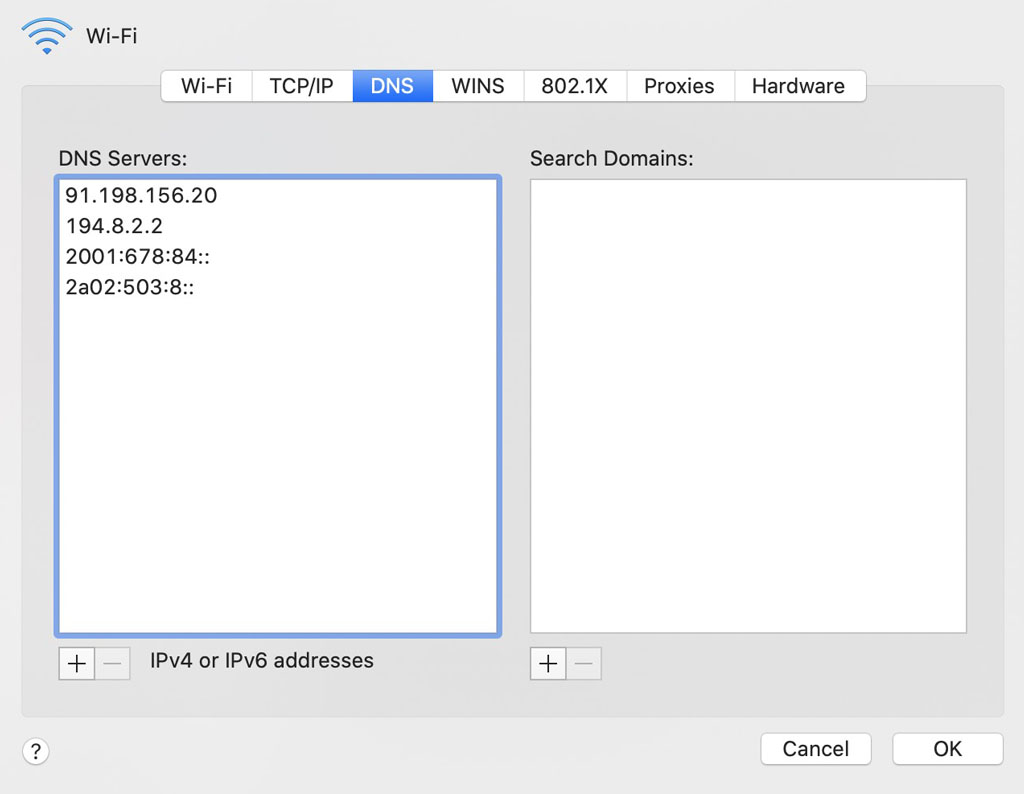Choose the 2a02:503:8:: DNS entry
The height and width of the screenshot is (794, 1024).
point(129,288)
